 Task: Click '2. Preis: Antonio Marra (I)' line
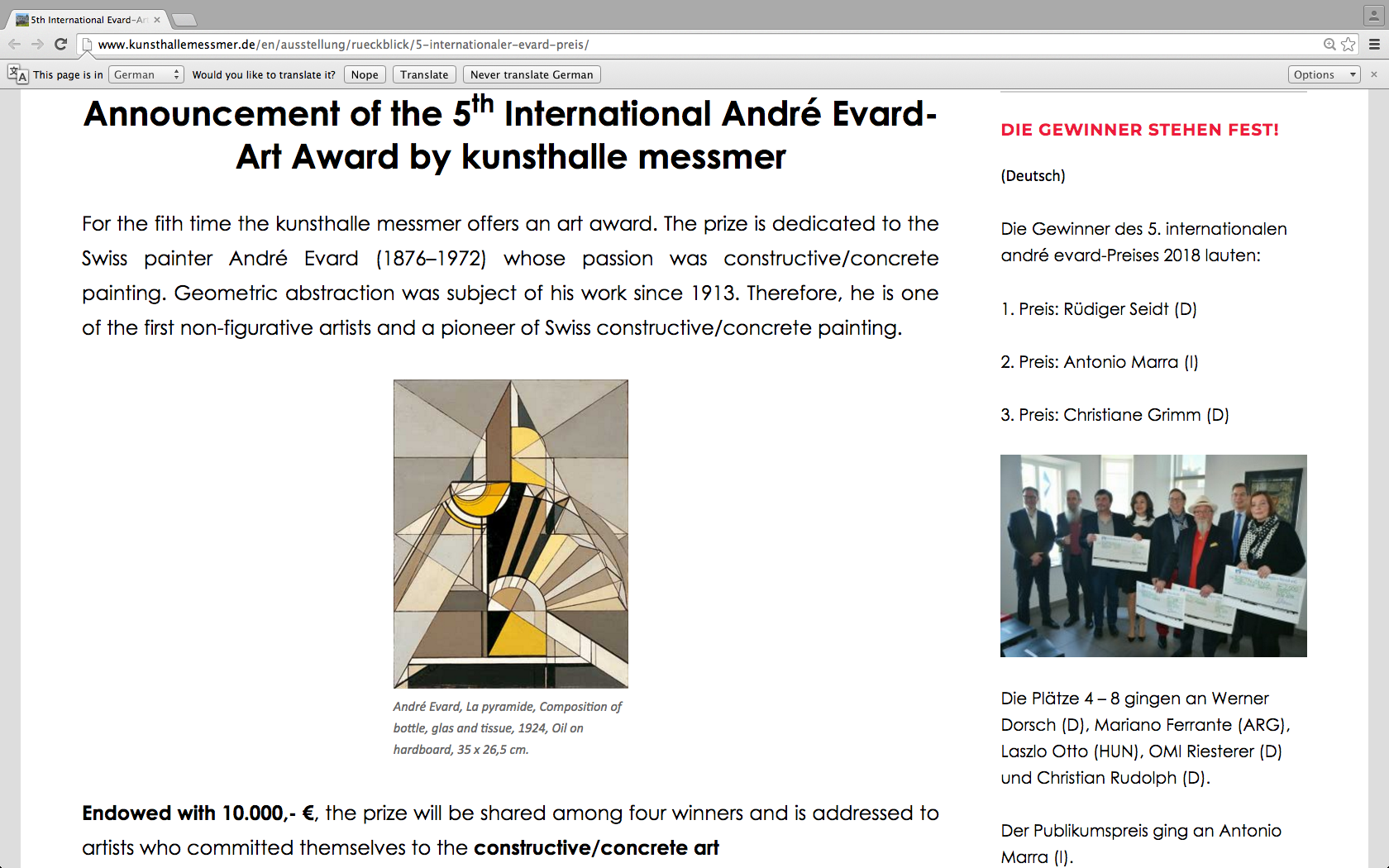click(x=1099, y=362)
